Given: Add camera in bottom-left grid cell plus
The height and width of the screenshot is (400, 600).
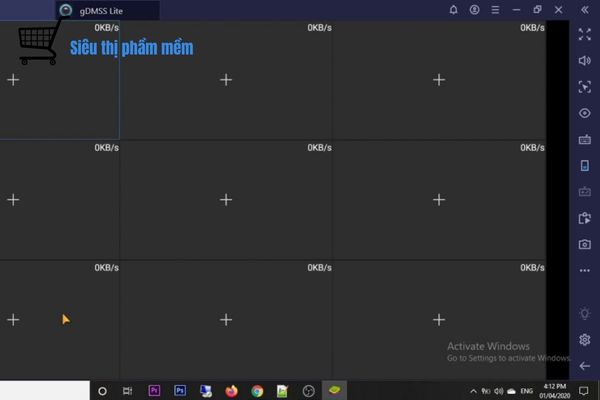Looking at the screenshot, I should pos(13,320).
